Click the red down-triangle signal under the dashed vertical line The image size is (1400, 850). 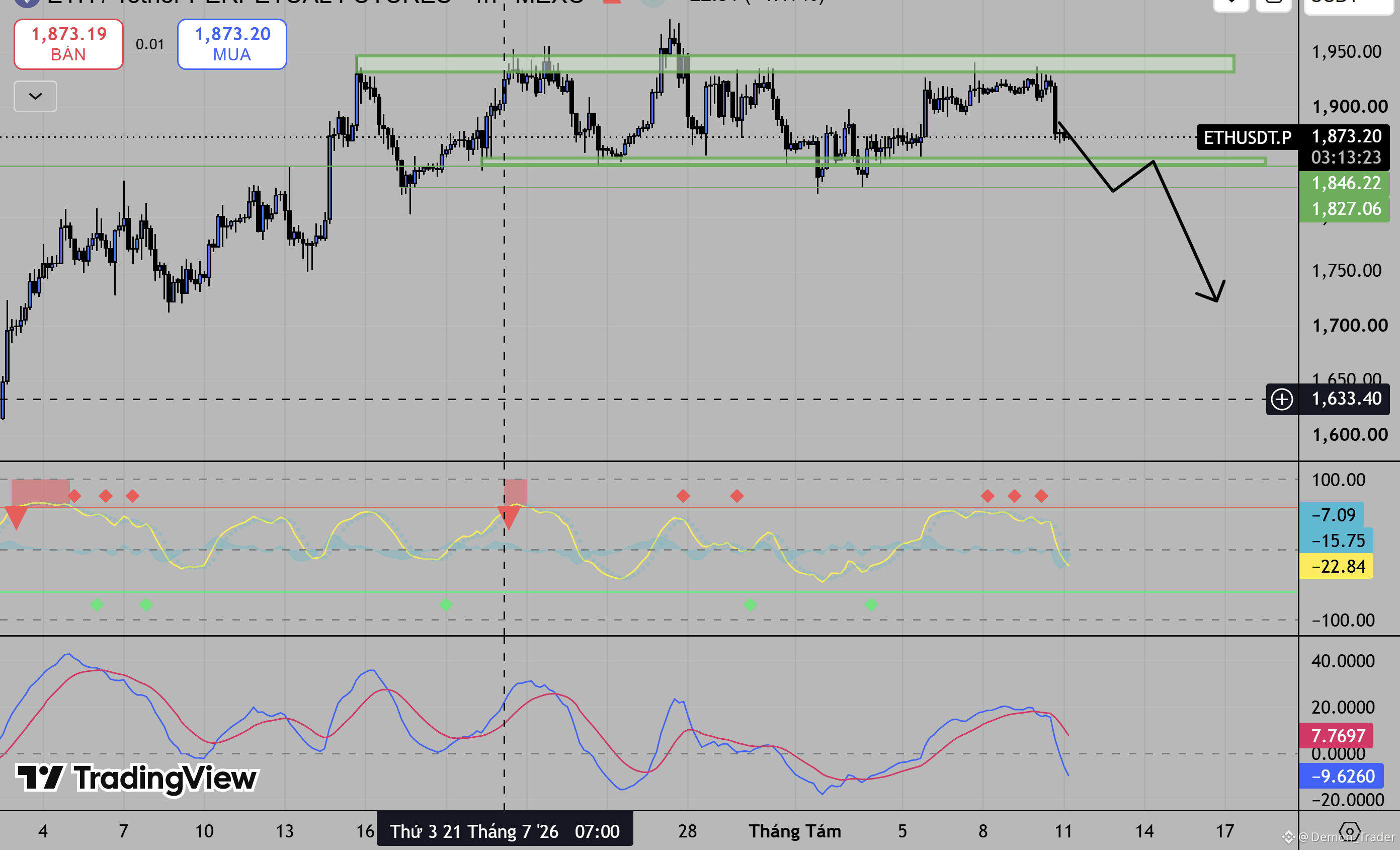509,517
